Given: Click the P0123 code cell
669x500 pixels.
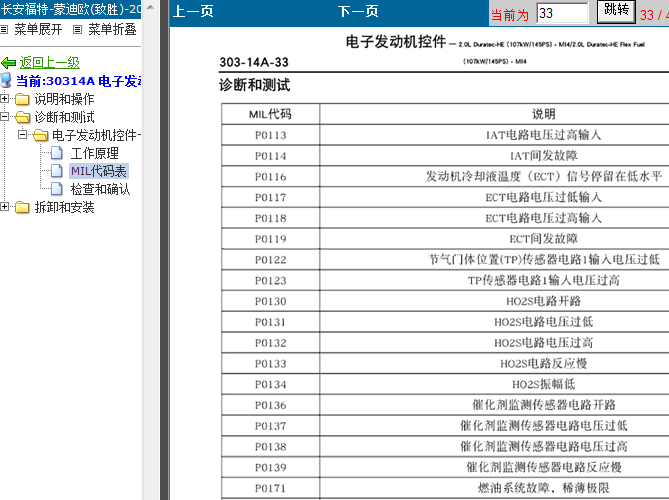Looking at the screenshot, I should [270, 280].
